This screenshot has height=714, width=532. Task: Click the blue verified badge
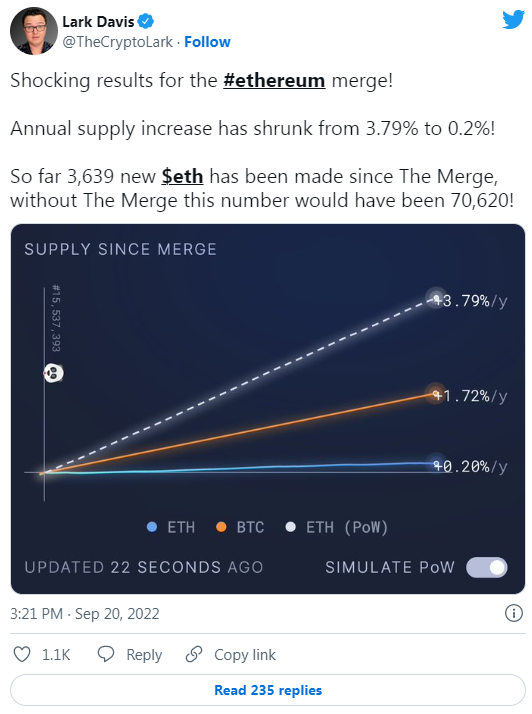(146, 21)
